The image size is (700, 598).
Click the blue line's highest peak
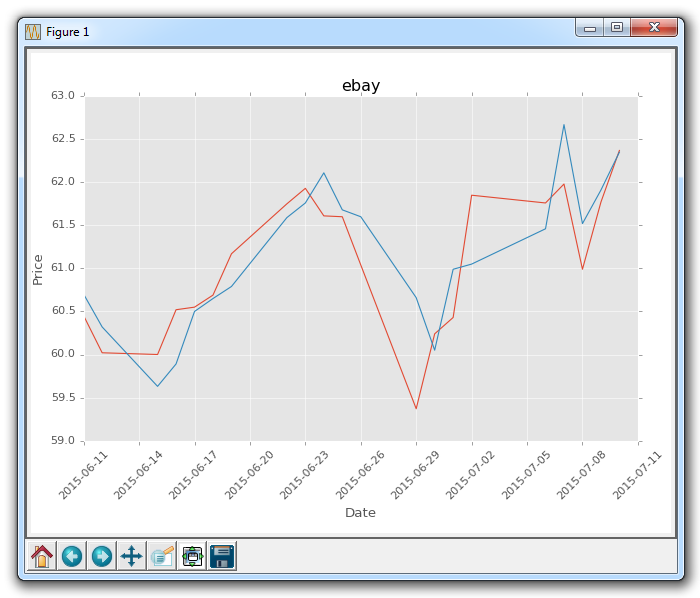[x=564, y=125]
